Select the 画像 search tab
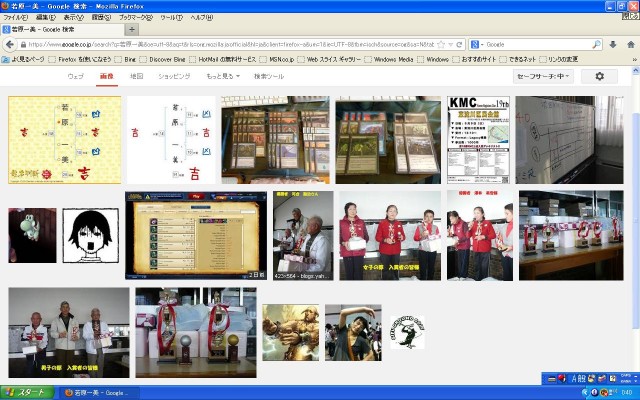640x400 pixels. (x=107, y=76)
